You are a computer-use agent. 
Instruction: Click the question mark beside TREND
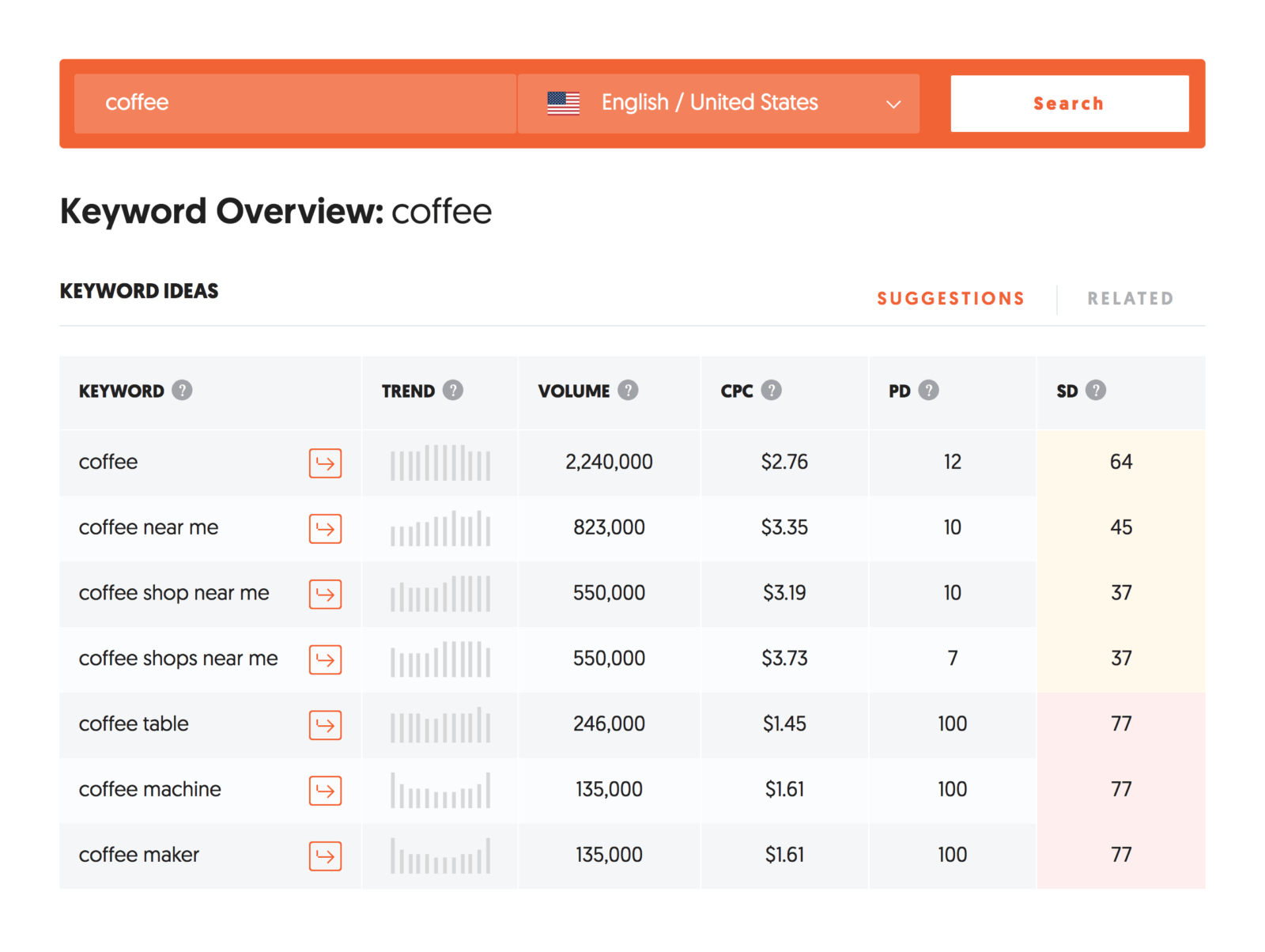453,391
